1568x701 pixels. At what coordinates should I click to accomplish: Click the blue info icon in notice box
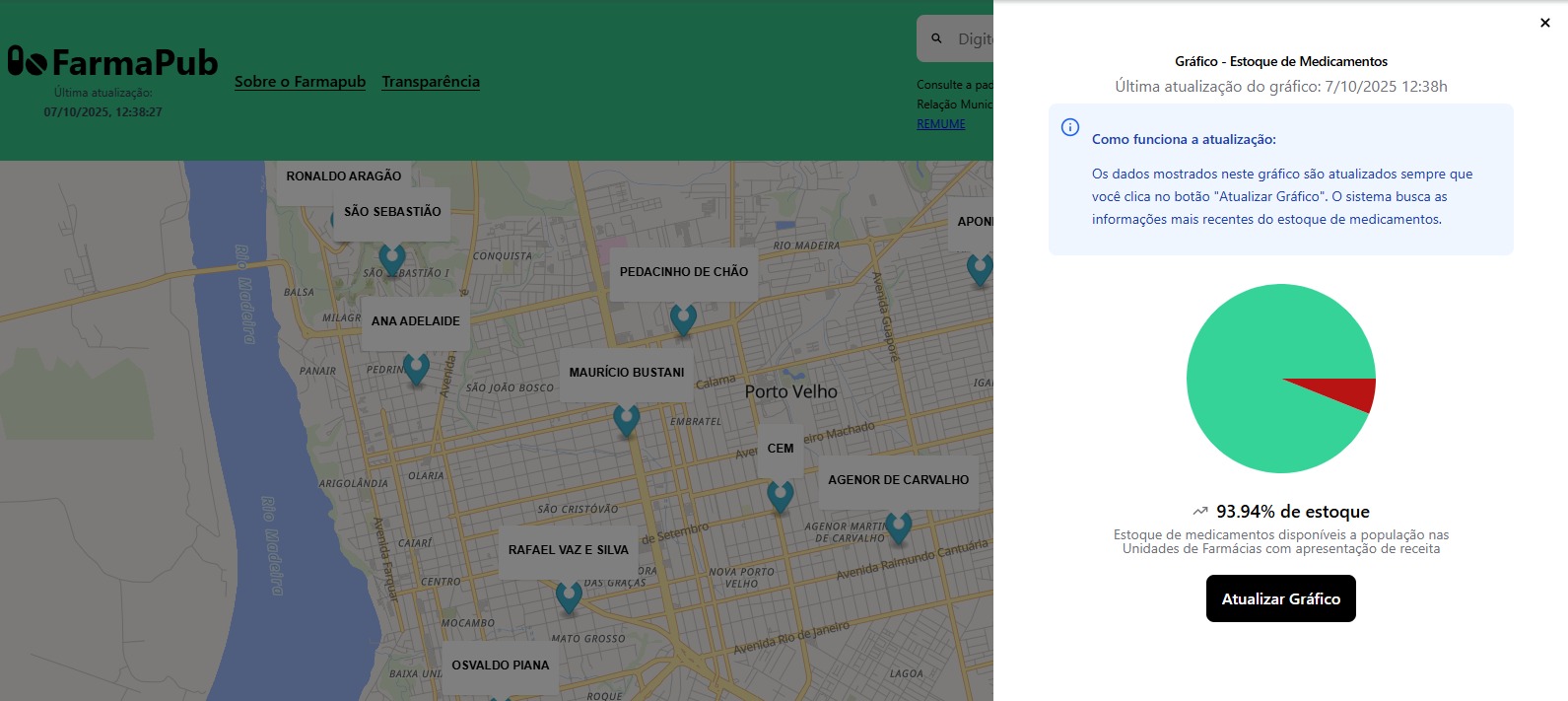tap(1069, 127)
